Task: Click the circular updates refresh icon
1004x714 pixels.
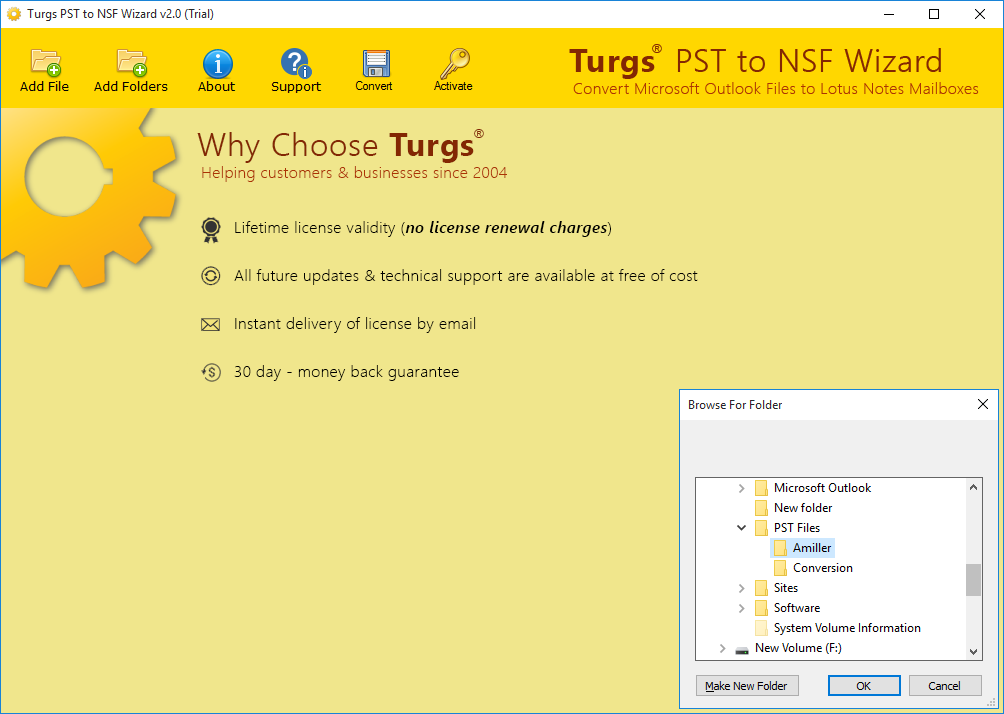Action: pyautogui.click(x=211, y=276)
